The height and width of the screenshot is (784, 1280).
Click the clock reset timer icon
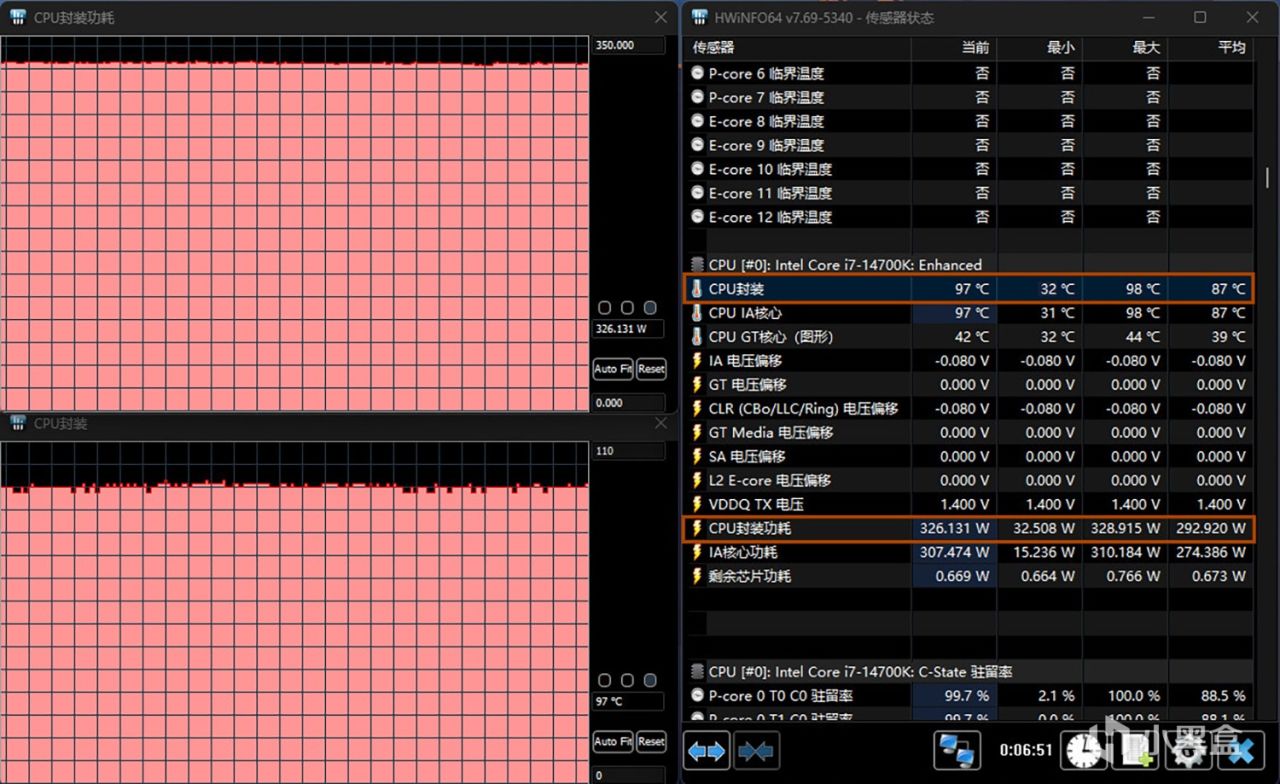point(1082,750)
